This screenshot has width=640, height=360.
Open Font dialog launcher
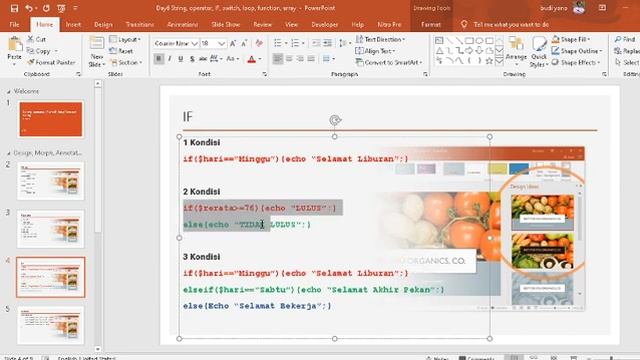coord(264,74)
